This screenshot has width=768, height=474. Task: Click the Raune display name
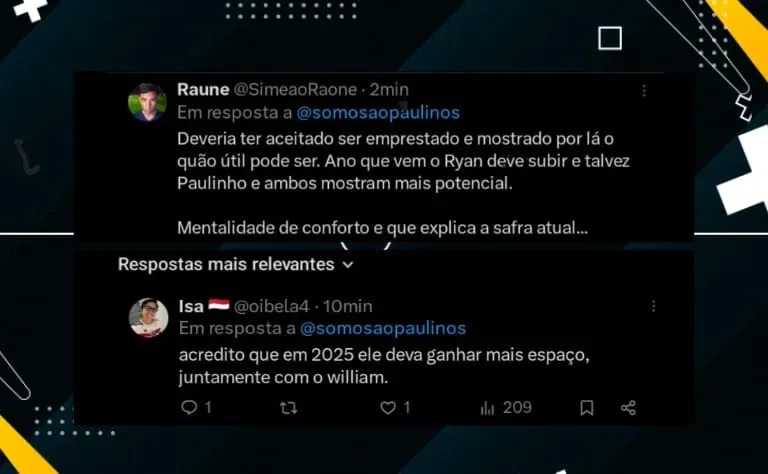[203, 90]
